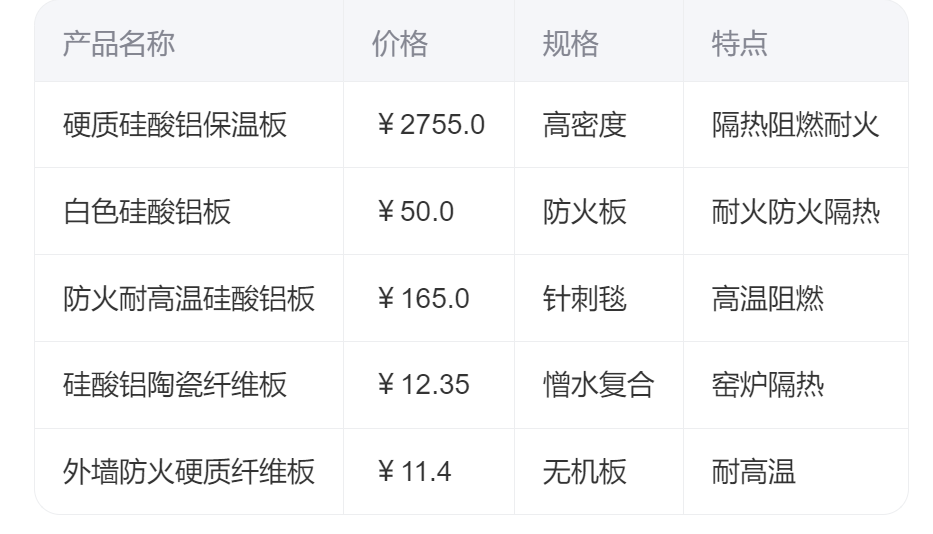Click the 产品名称 column header
The width and height of the screenshot is (933, 534).
118,44
